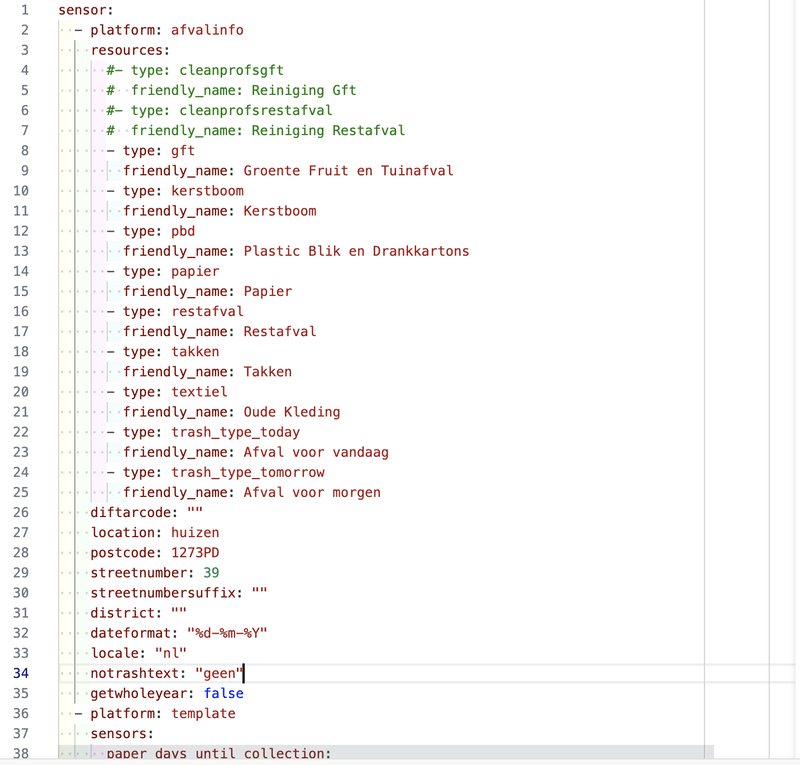Click 'afvalinfo' platform value on line 2
The width and height of the screenshot is (800, 765).
pos(207,30)
